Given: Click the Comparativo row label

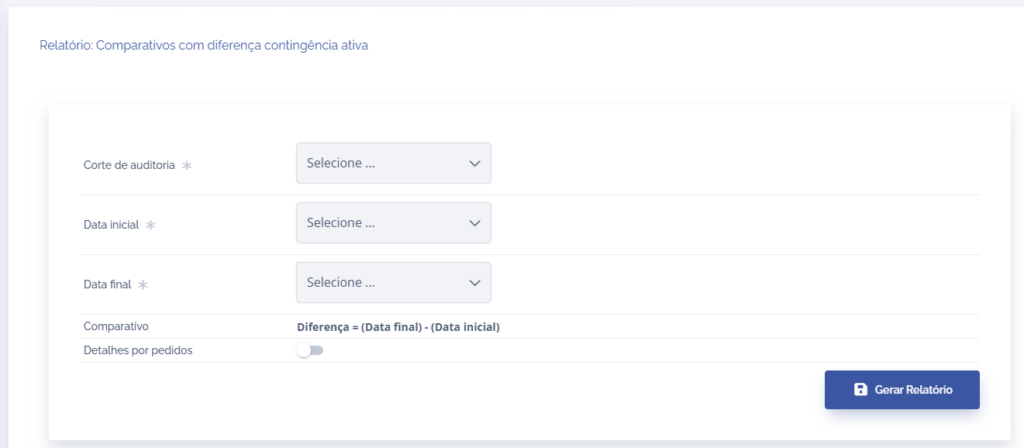Looking at the screenshot, I should coord(116,327).
